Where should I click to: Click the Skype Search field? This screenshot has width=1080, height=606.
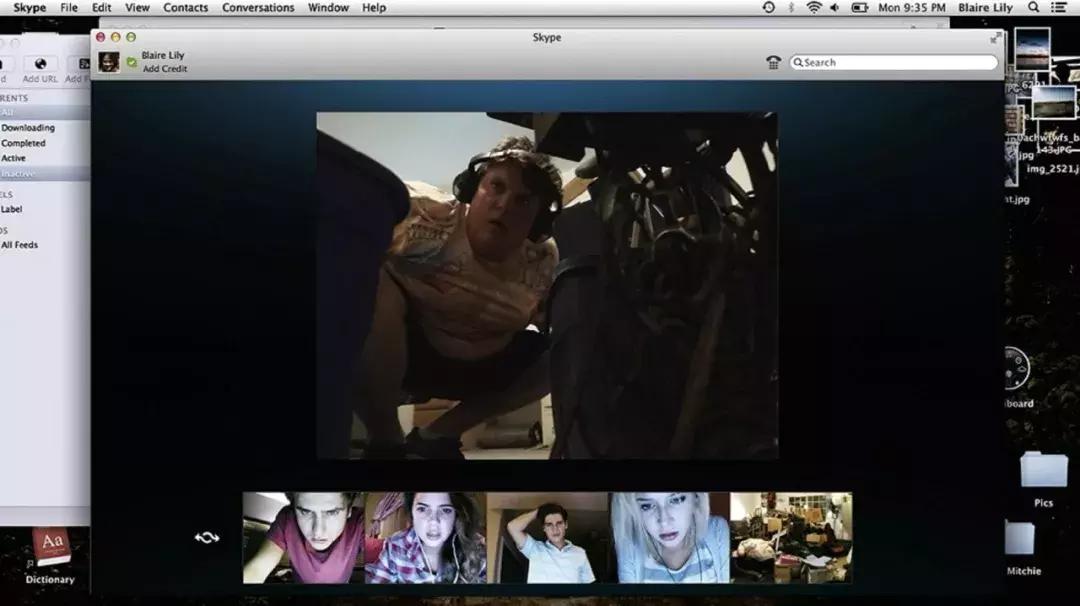pyautogui.click(x=893, y=62)
